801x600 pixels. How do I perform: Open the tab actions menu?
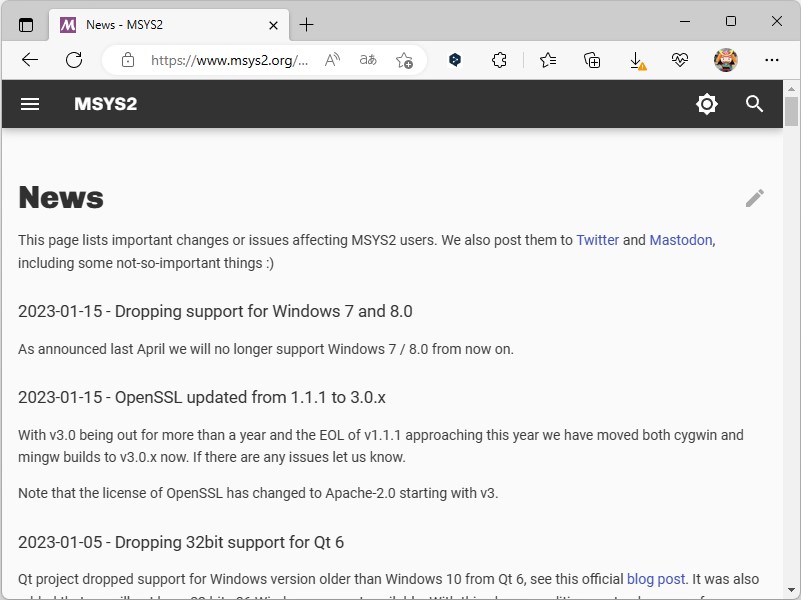coord(25,24)
